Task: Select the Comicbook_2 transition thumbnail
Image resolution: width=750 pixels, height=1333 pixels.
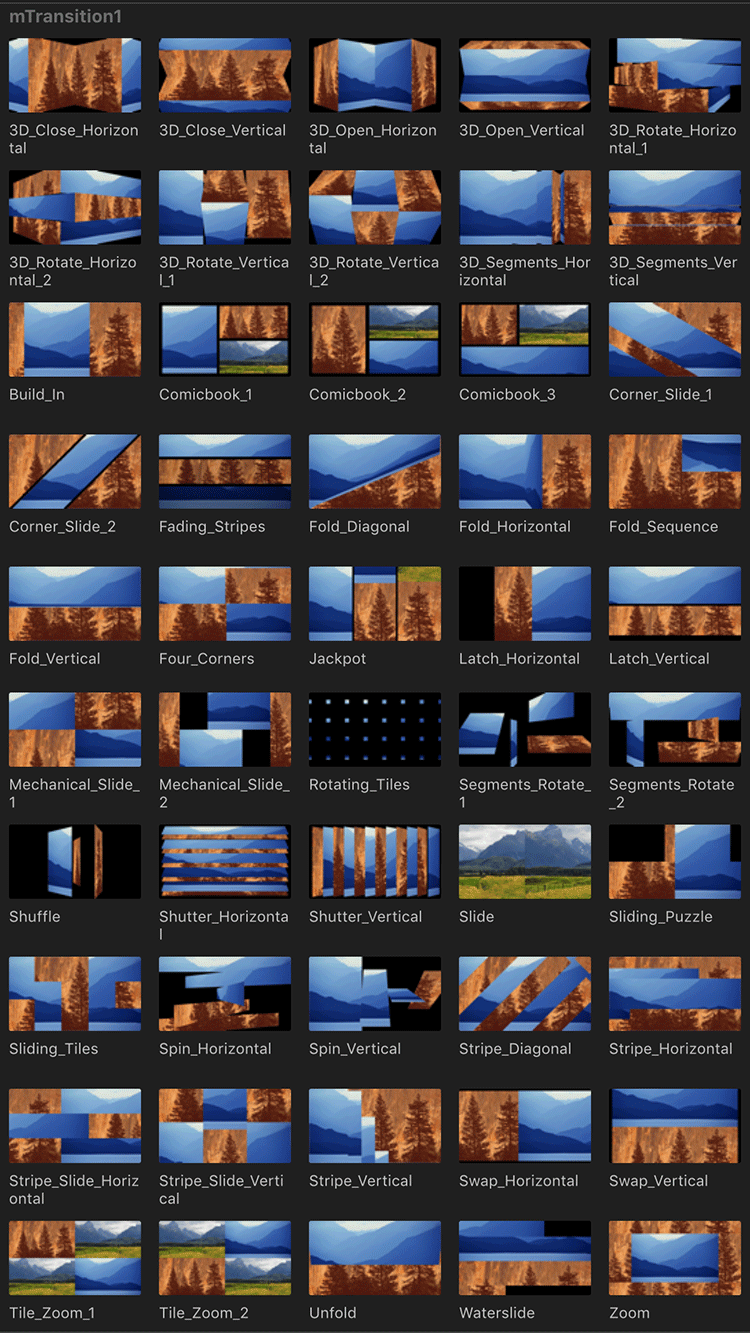Action: click(x=375, y=339)
